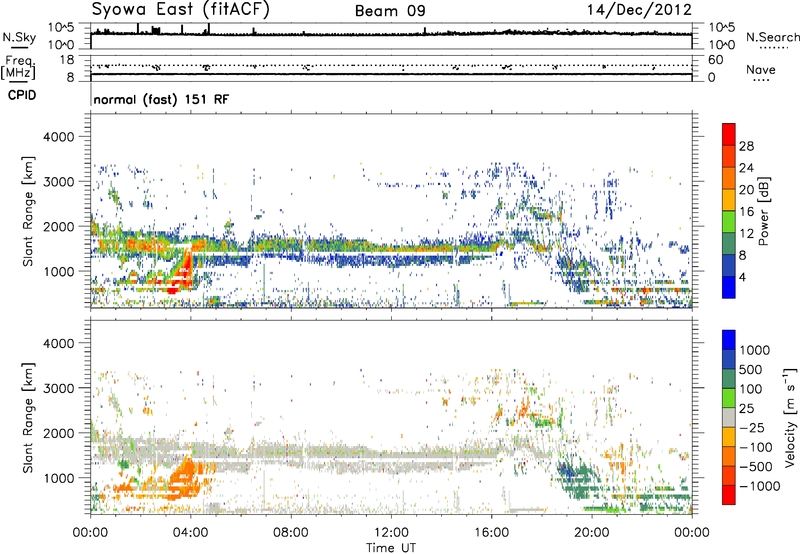Pick the light green segment of Power color bar

729,222
